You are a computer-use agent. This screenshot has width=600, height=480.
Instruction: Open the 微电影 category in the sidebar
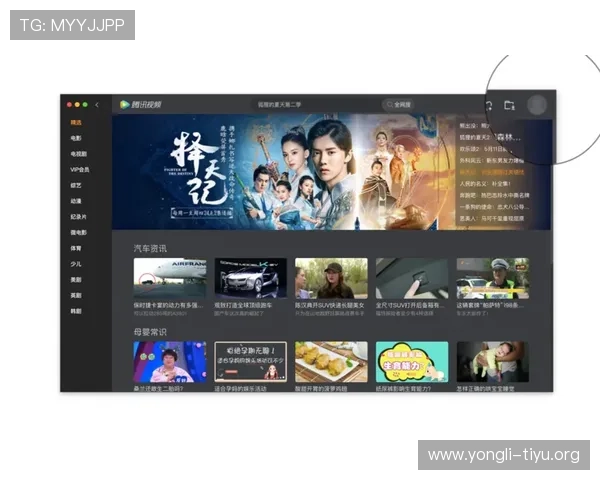coord(78,232)
